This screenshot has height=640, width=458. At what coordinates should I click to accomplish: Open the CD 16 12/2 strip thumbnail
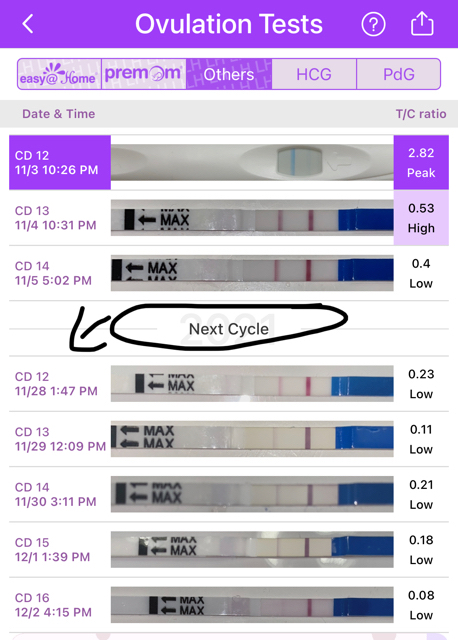[252, 605]
